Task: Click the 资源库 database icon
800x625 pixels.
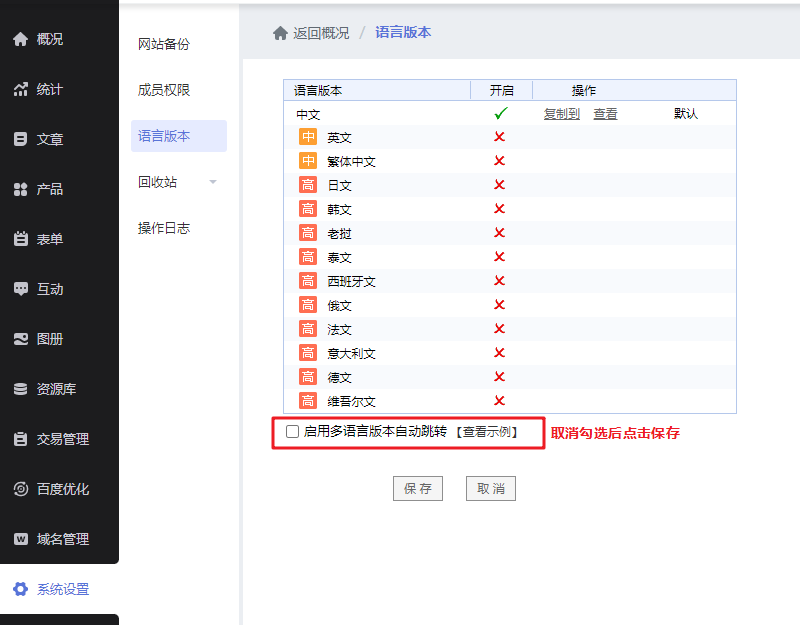Action: tap(20, 389)
